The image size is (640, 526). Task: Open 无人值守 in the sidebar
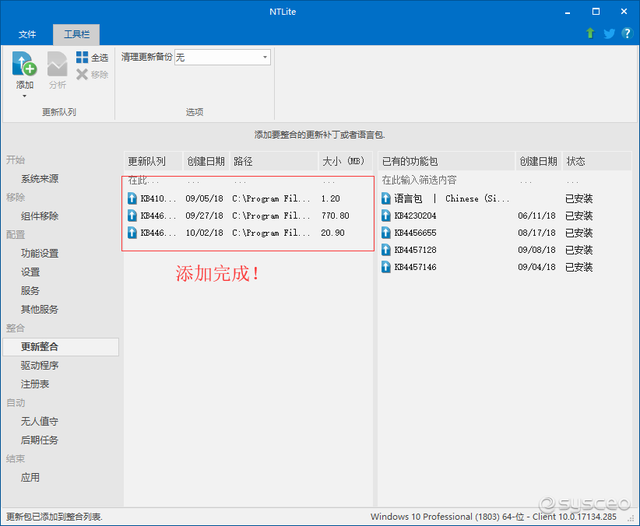tap(40, 422)
